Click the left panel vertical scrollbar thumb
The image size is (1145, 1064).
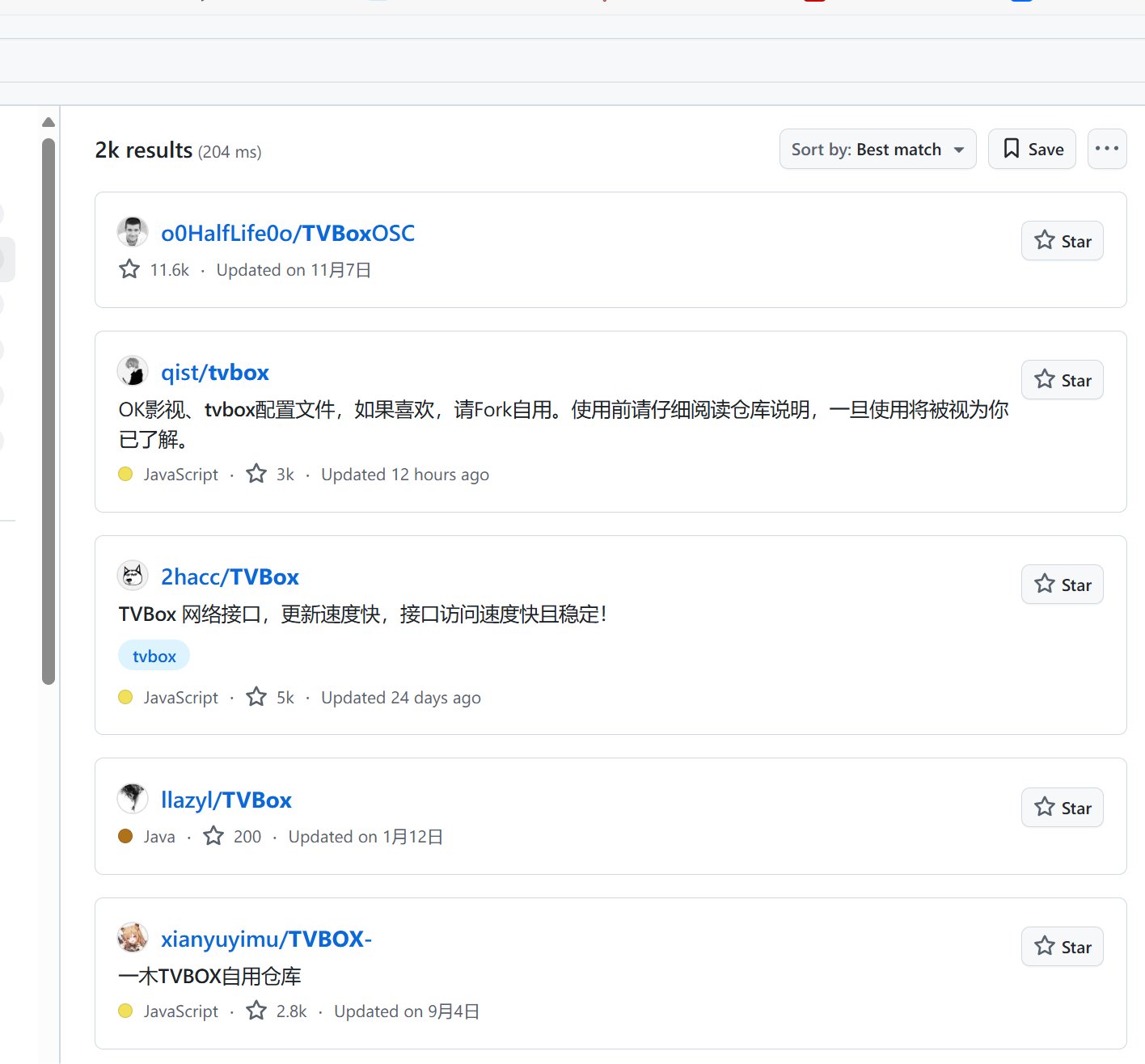point(49,411)
